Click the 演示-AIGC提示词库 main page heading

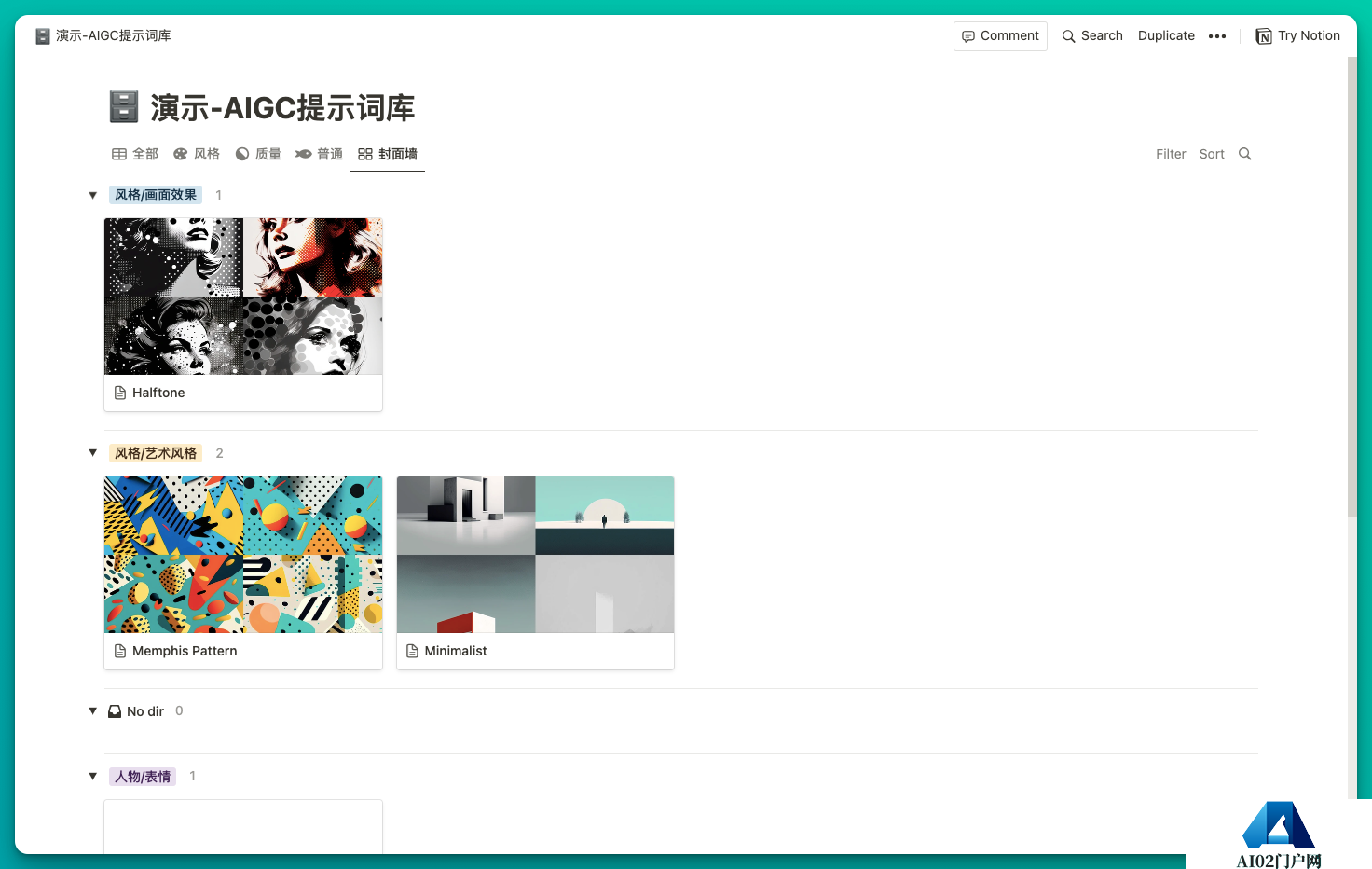[x=282, y=107]
